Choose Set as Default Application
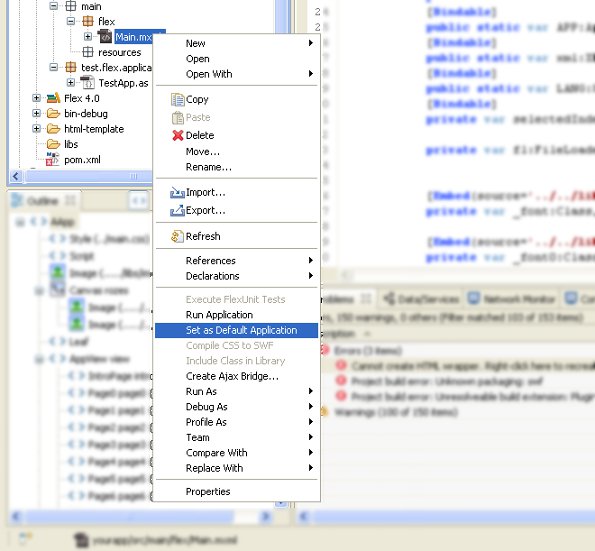 (237, 330)
